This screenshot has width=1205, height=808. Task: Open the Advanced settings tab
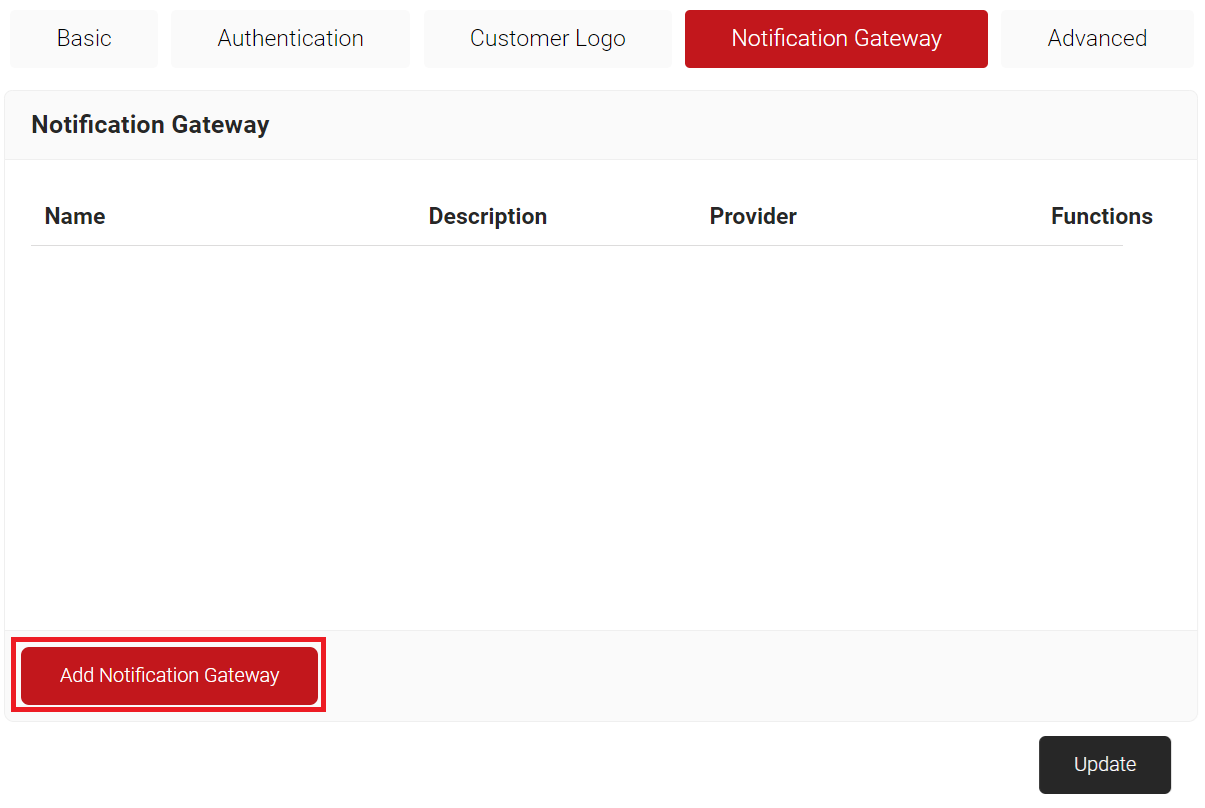(x=1096, y=39)
